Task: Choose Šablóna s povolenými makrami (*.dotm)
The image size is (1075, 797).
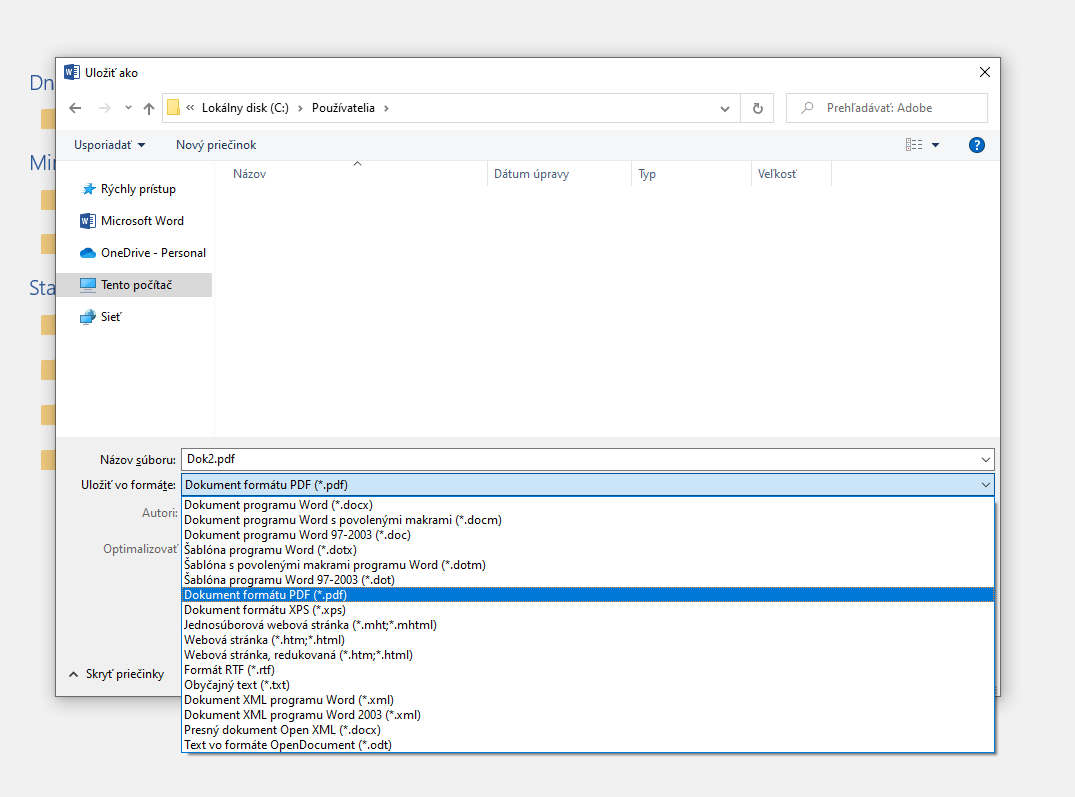Action: (588, 565)
